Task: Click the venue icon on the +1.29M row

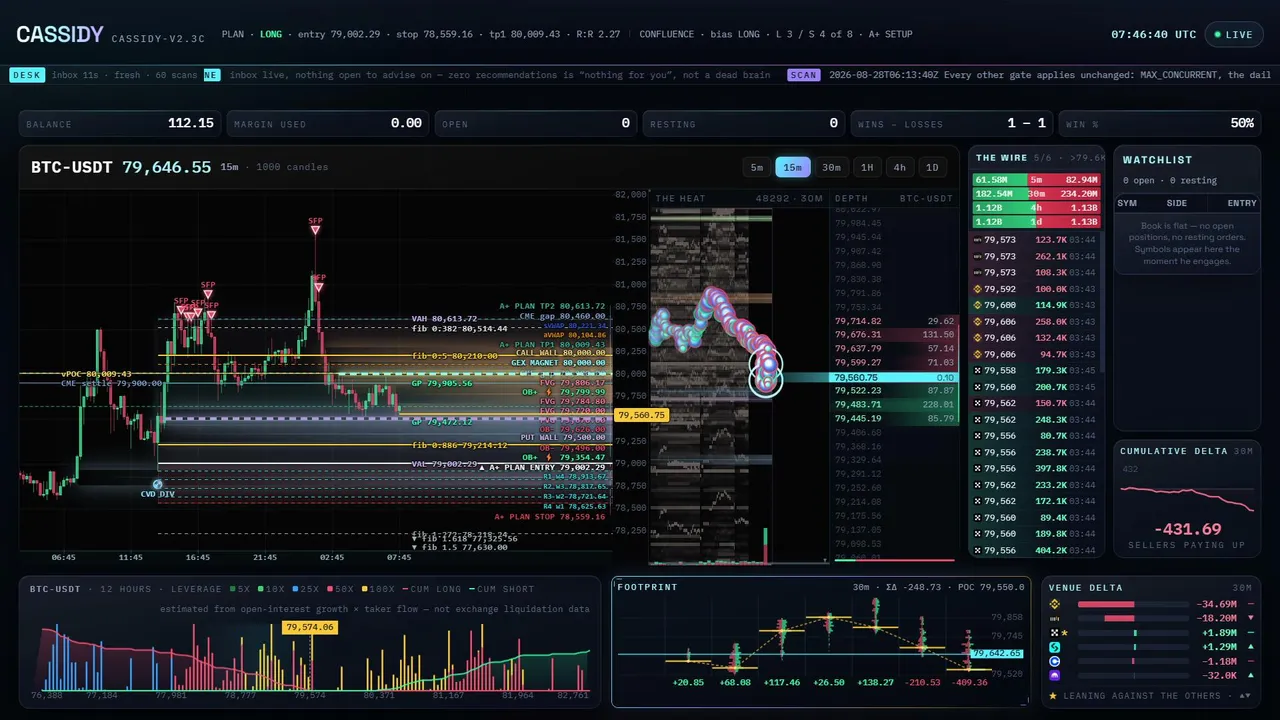Action: click(x=1054, y=647)
